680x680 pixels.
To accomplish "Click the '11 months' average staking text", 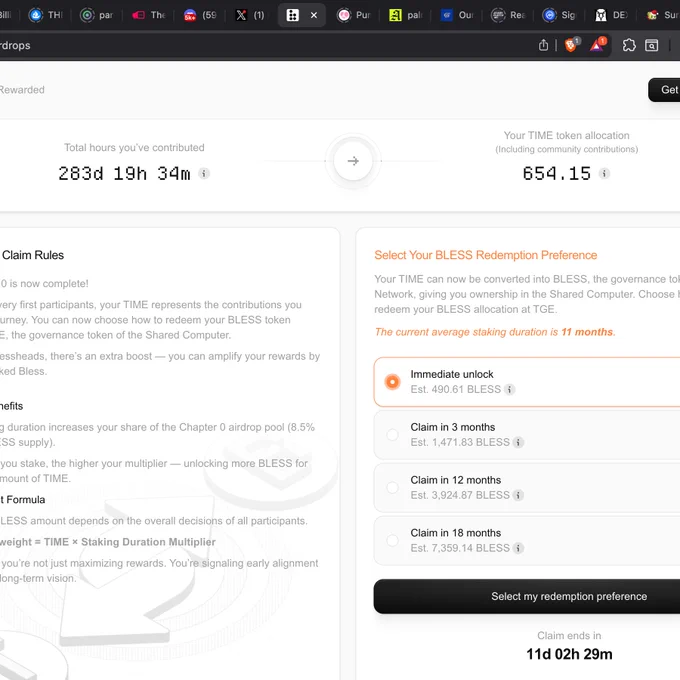I will click(587, 332).
